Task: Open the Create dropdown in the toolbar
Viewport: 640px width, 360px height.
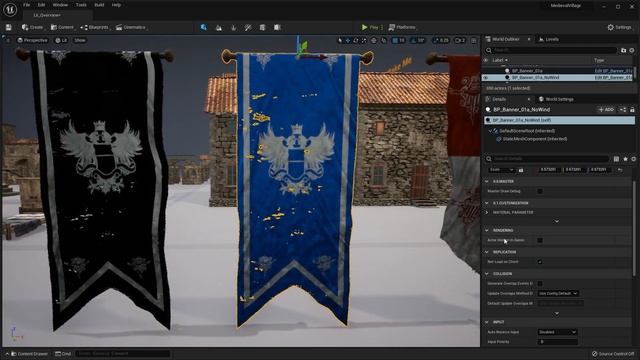Action: coord(32,27)
